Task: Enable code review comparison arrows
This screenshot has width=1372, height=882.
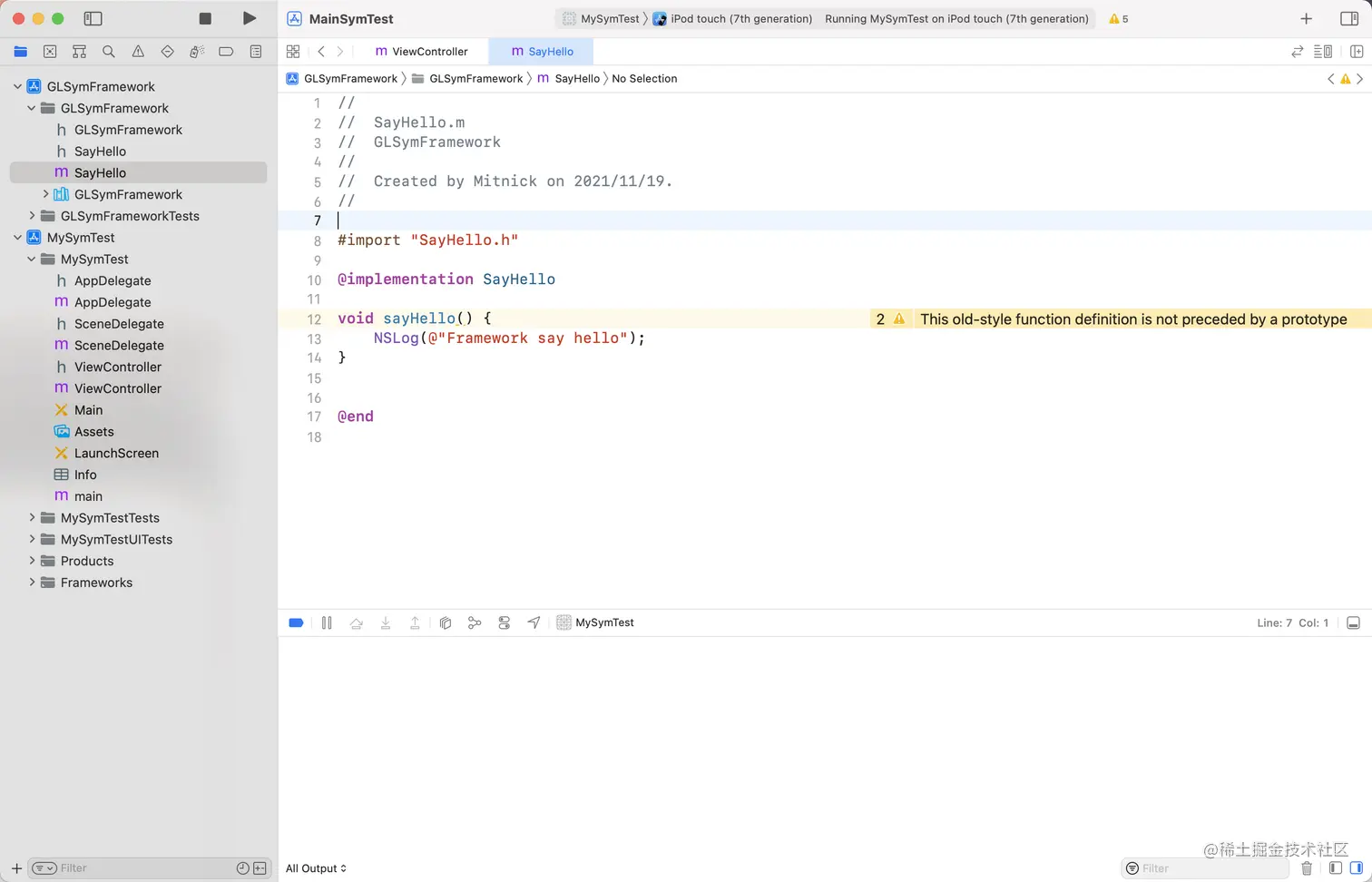Action: tap(1297, 52)
